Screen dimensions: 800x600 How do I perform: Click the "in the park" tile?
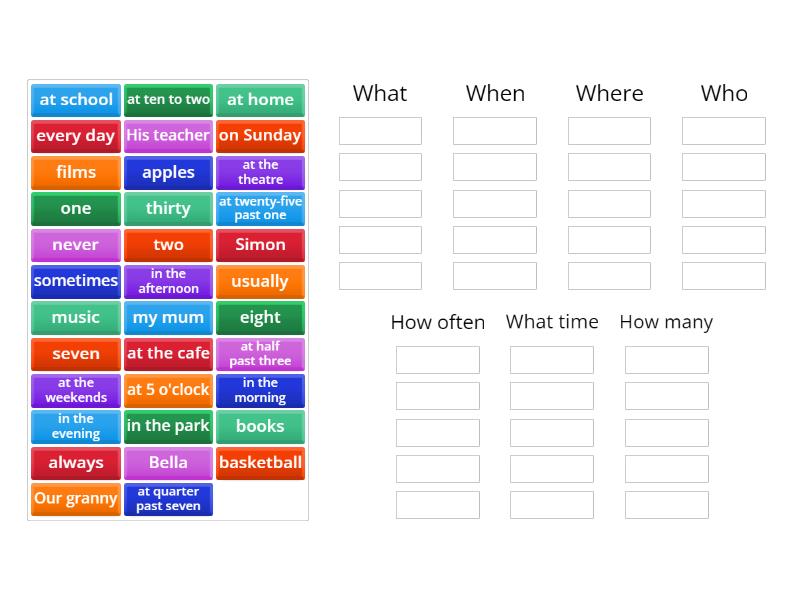click(x=168, y=426)
